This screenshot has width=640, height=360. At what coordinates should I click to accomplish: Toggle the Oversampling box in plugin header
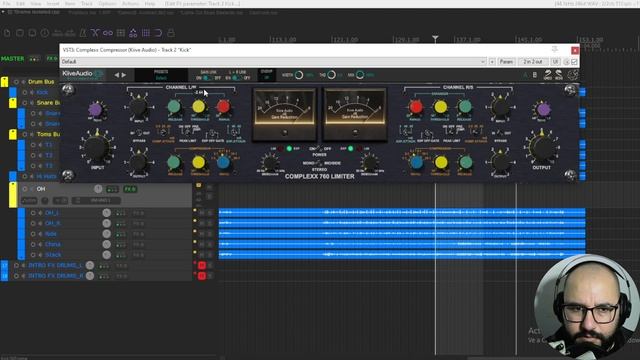point(267,75)
